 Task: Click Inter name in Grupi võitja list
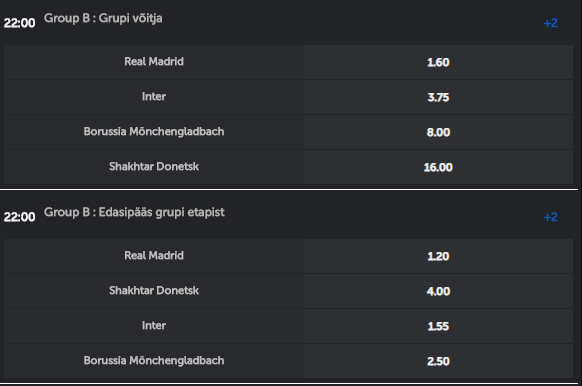coord(154,96)
